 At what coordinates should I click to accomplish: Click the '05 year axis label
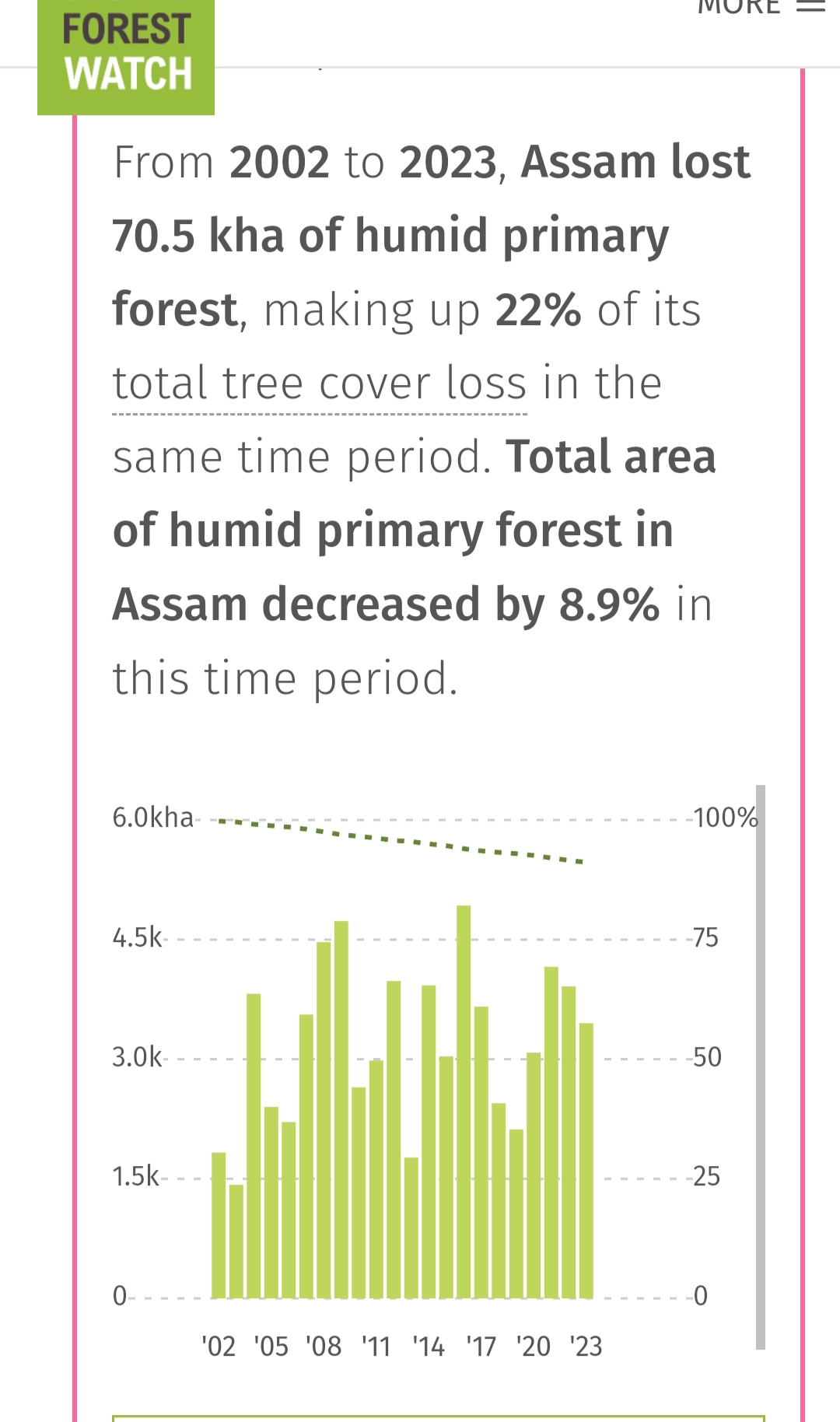point(271,1346)
